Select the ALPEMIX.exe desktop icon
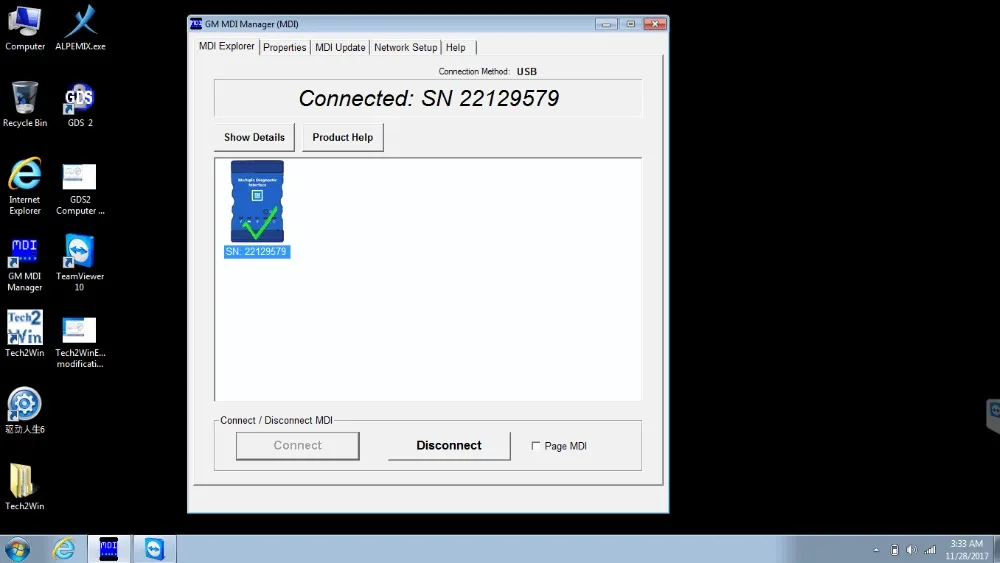The height and width of the screenshot is (563, 1000). [80, 27]
